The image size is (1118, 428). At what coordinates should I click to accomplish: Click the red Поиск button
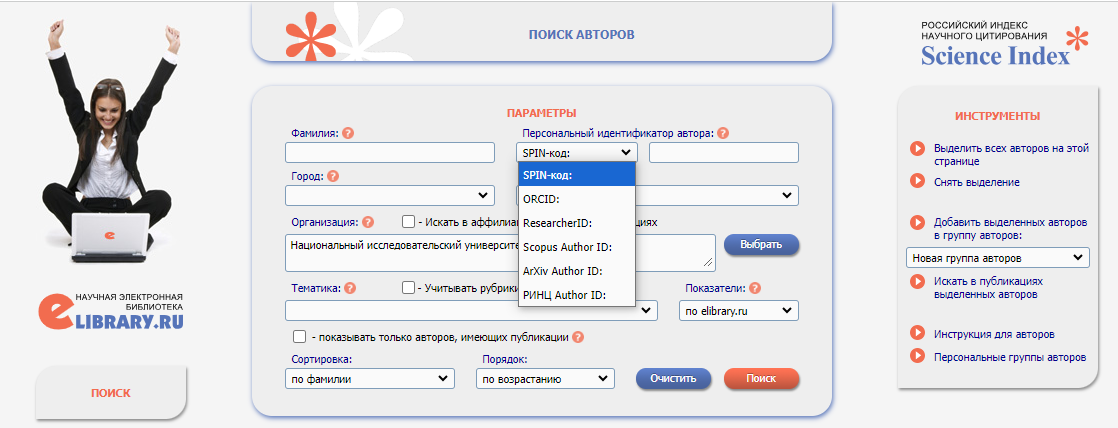(x=761, y=379)
